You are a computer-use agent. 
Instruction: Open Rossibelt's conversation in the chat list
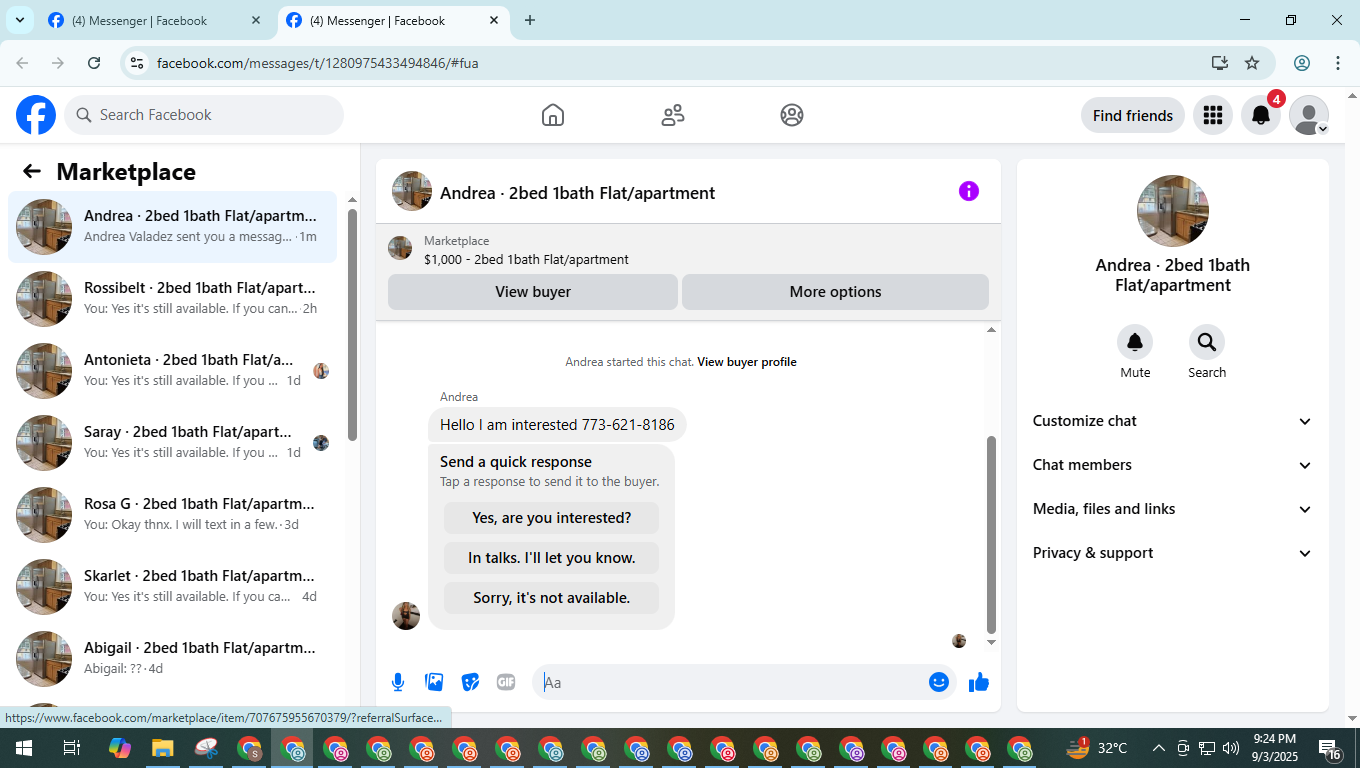(172, 299)
